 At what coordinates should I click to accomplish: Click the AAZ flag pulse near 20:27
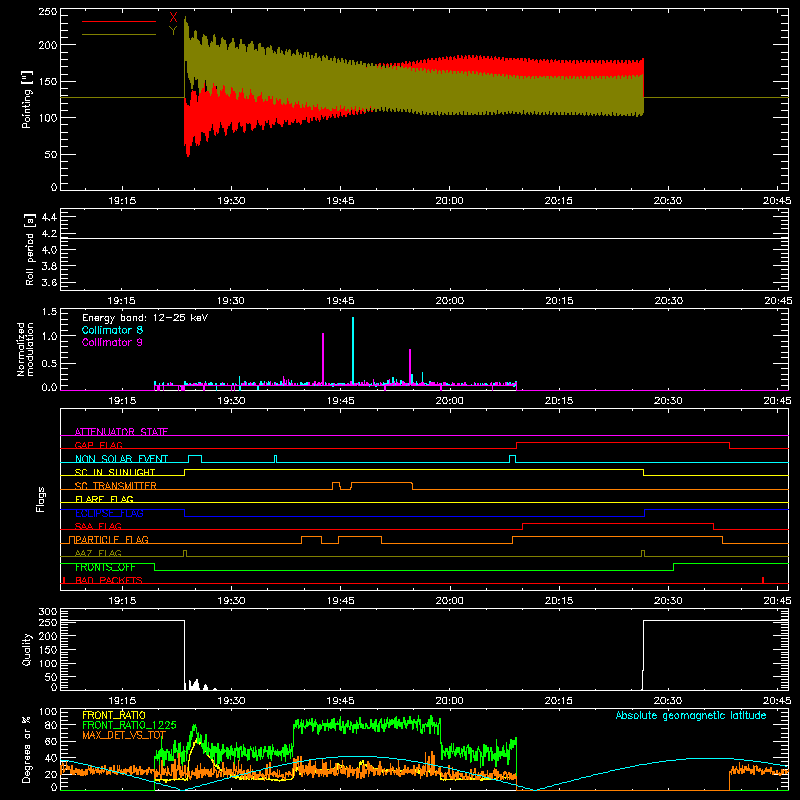point(643,553)
